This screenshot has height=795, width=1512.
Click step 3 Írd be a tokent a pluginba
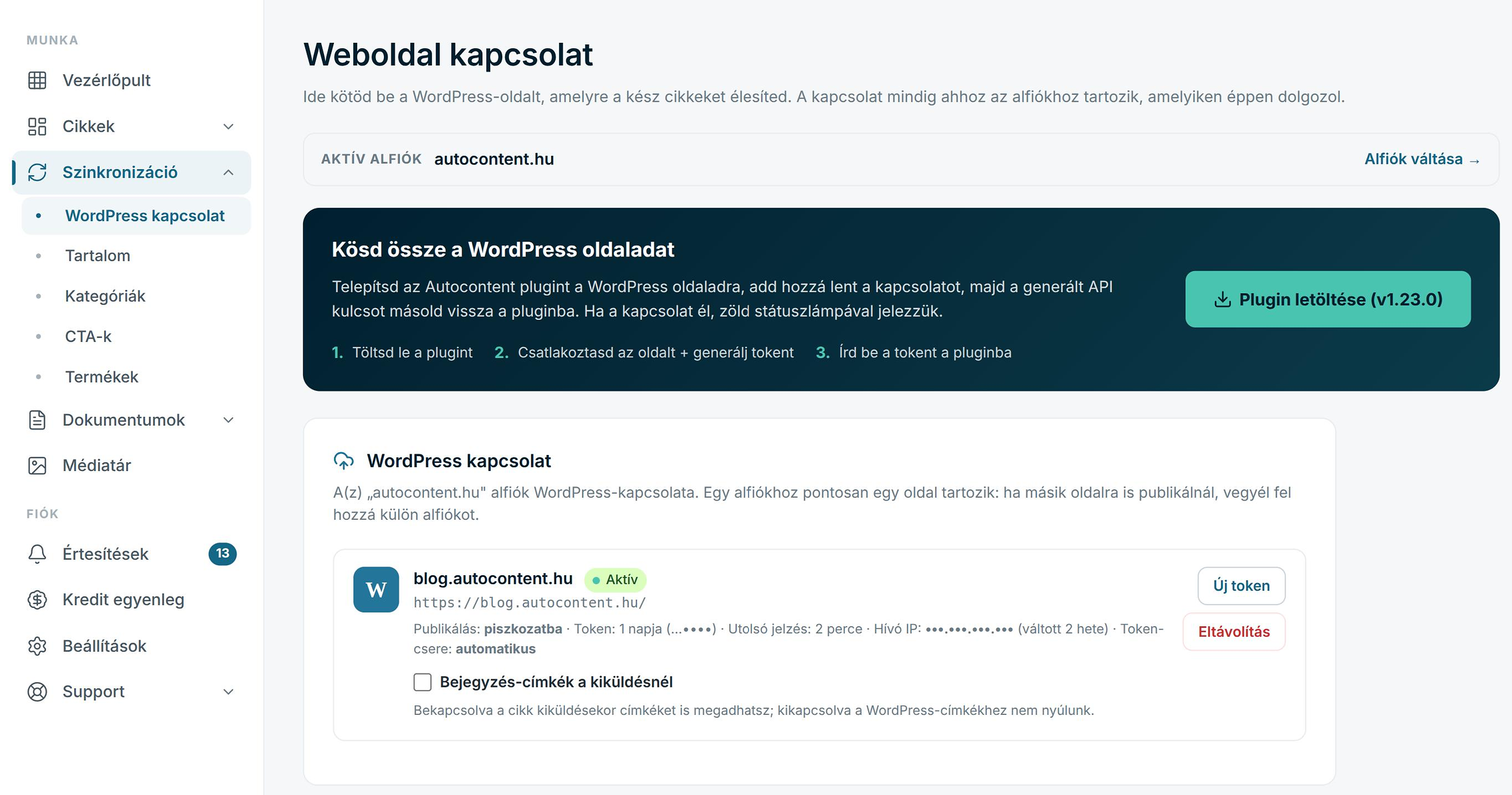[x=914, y=352]
